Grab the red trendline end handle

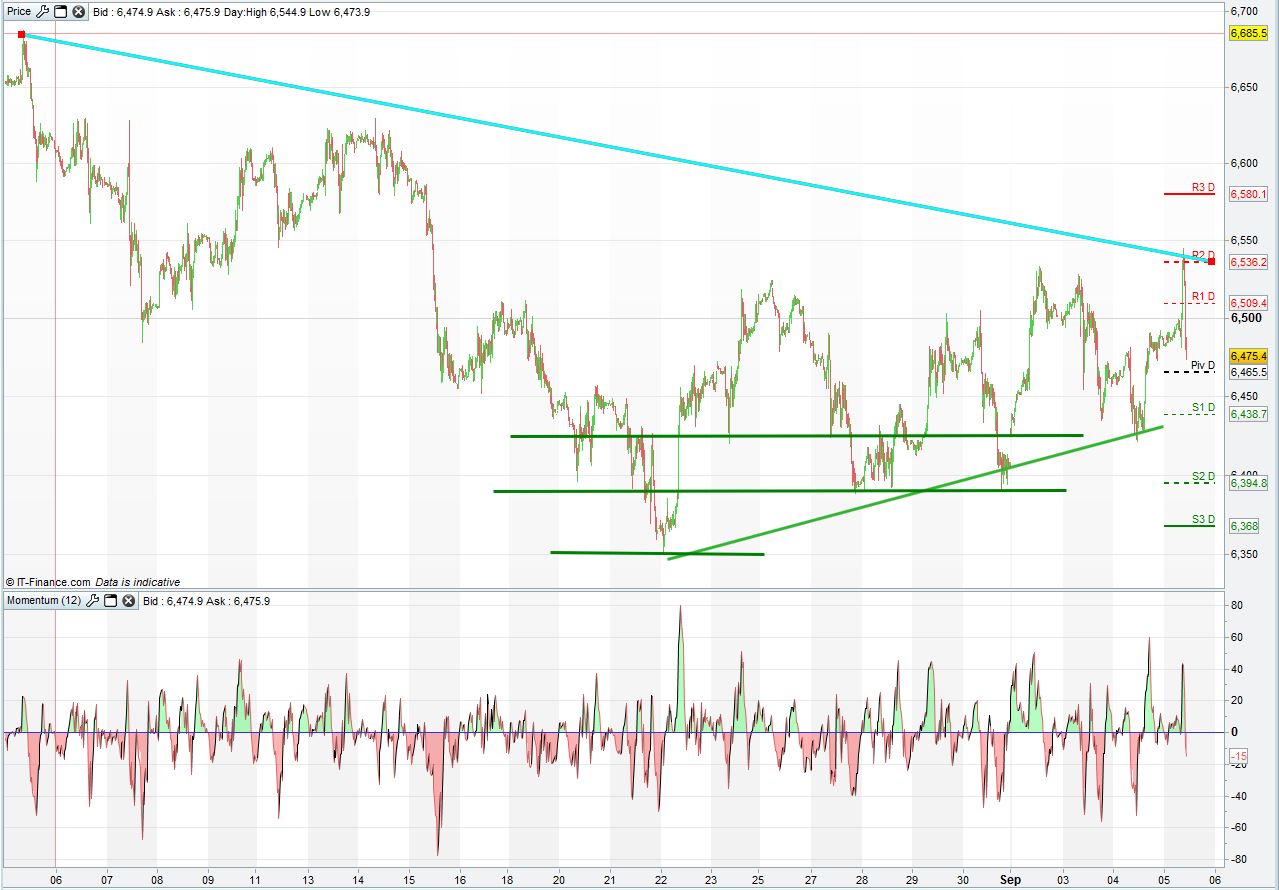point(1212,262)
